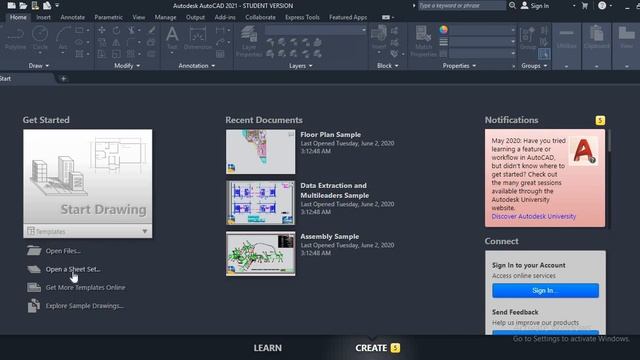Open the layer selection dropdown
Image resolution: width=640 pixels, height=360 pixels.
[x=316, y=30]
